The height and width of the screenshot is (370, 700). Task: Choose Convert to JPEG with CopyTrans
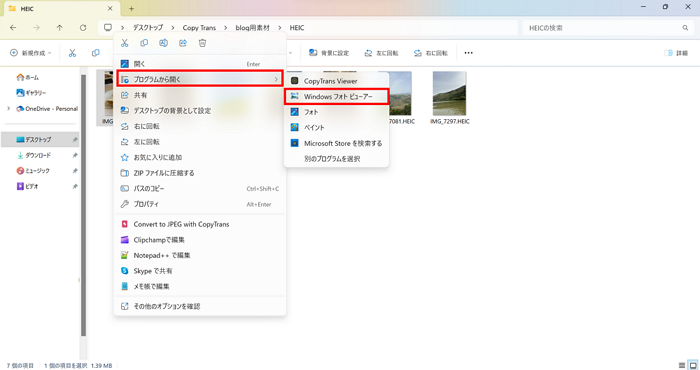[200, 224]
